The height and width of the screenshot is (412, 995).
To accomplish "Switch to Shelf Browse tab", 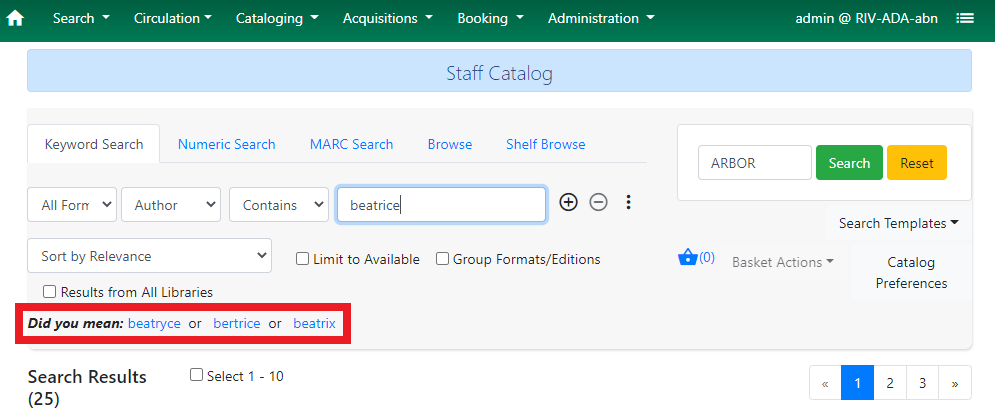I will 546,144.
